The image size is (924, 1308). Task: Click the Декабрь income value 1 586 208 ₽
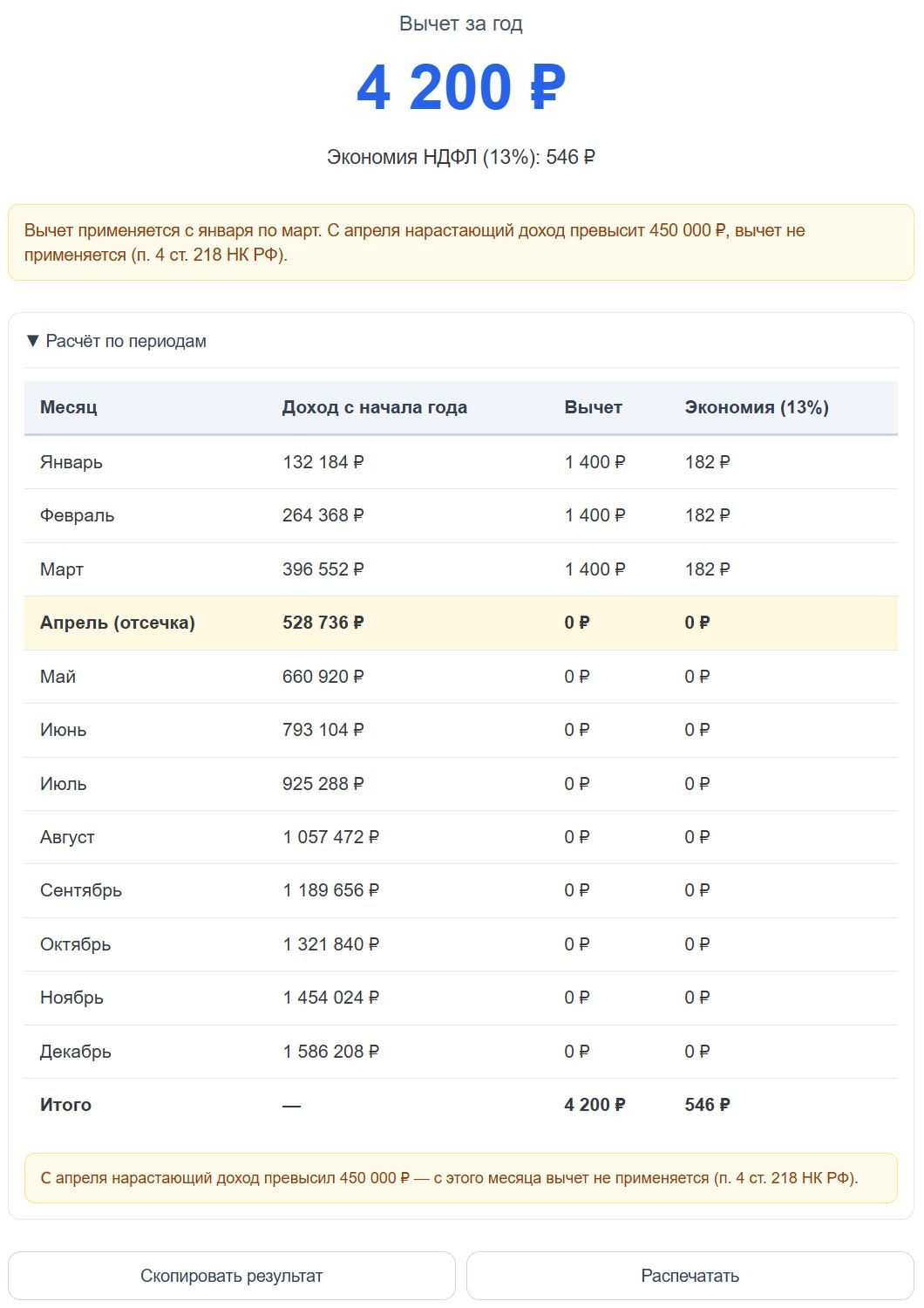pyautogui.click(x=331, y=1052)
